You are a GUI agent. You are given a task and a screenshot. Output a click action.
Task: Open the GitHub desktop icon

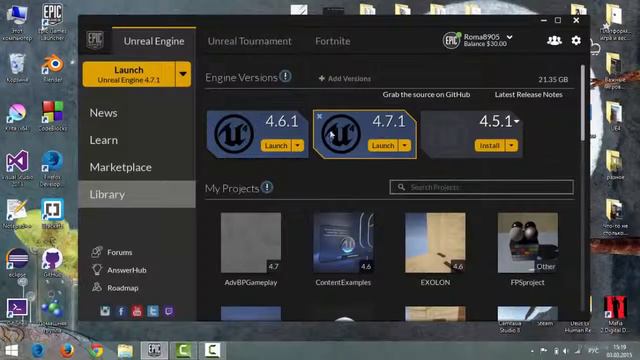click(x=52, y=262)
